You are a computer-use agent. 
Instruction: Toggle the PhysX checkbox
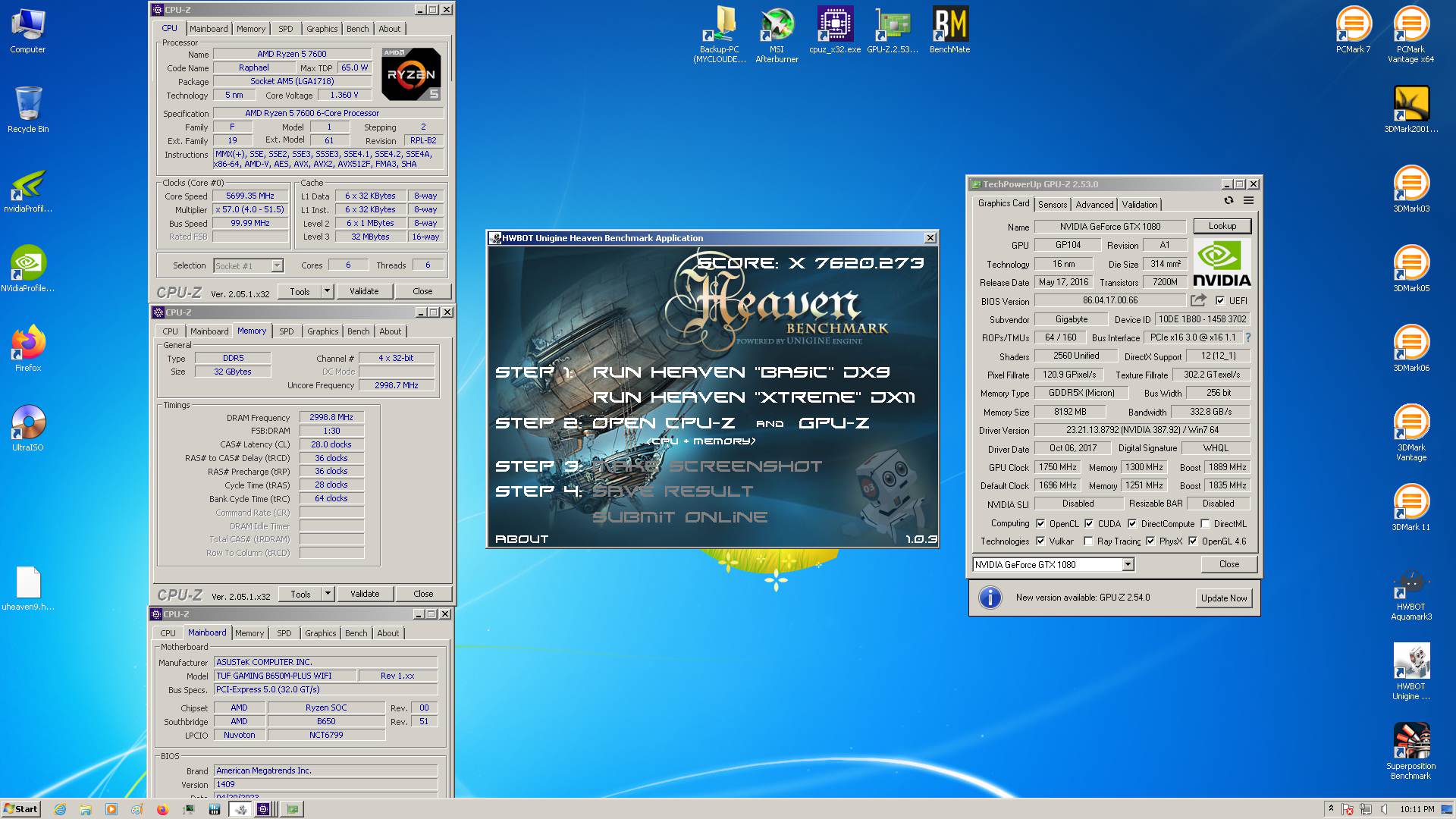1150,541
